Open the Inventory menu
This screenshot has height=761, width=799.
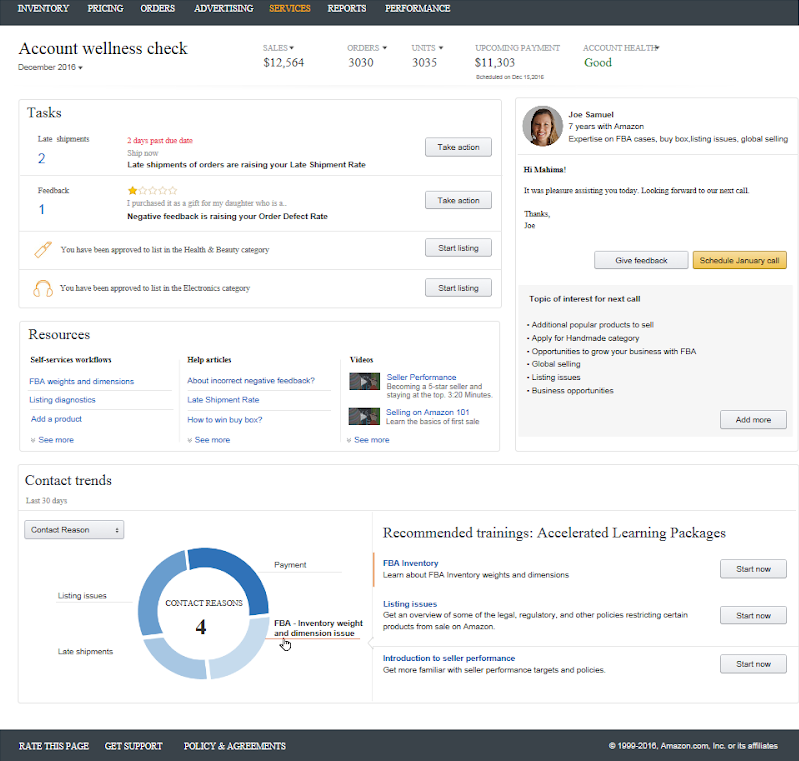click(43, 9)
